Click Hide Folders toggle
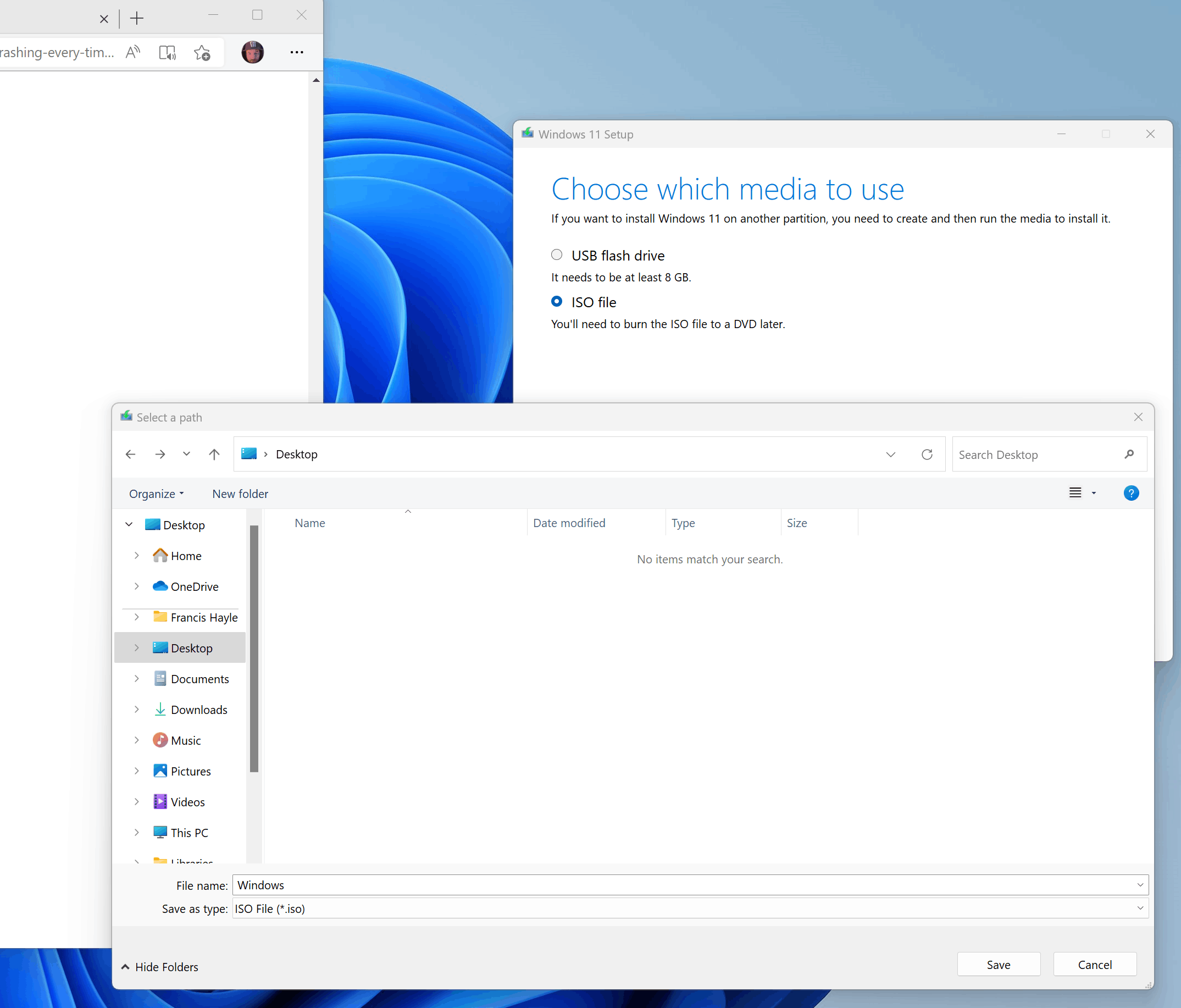 [160, 967]
